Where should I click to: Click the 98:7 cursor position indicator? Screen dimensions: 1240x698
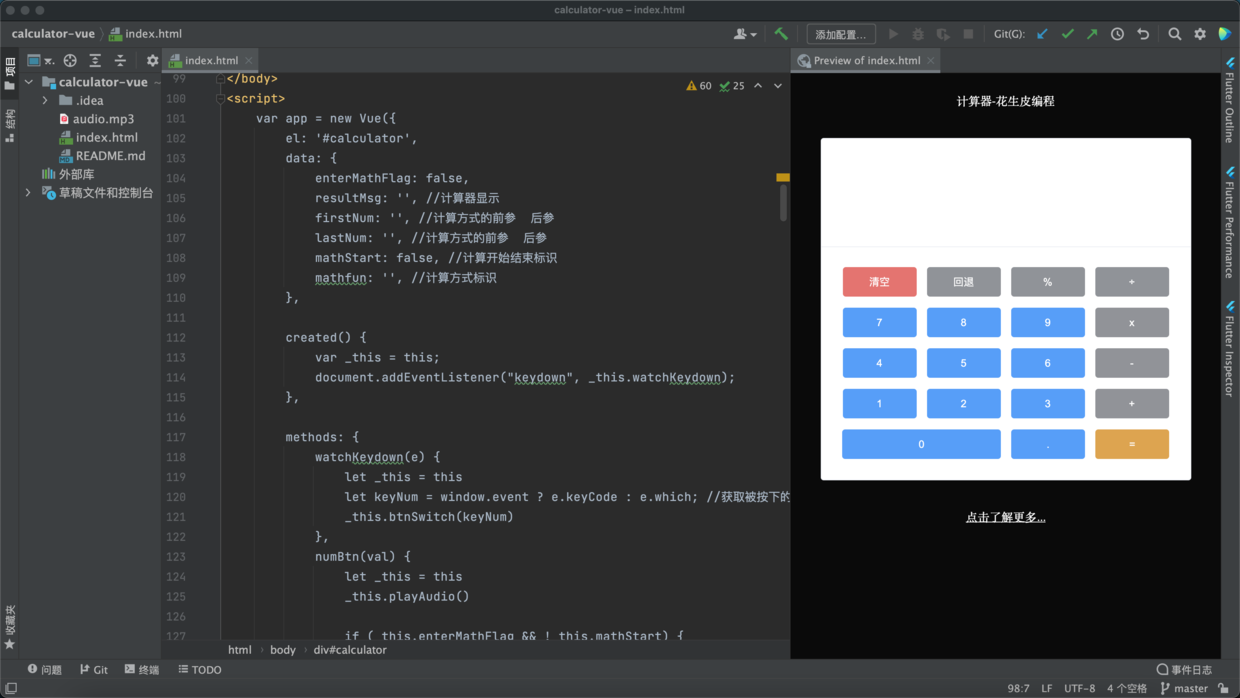(1018, 688)
